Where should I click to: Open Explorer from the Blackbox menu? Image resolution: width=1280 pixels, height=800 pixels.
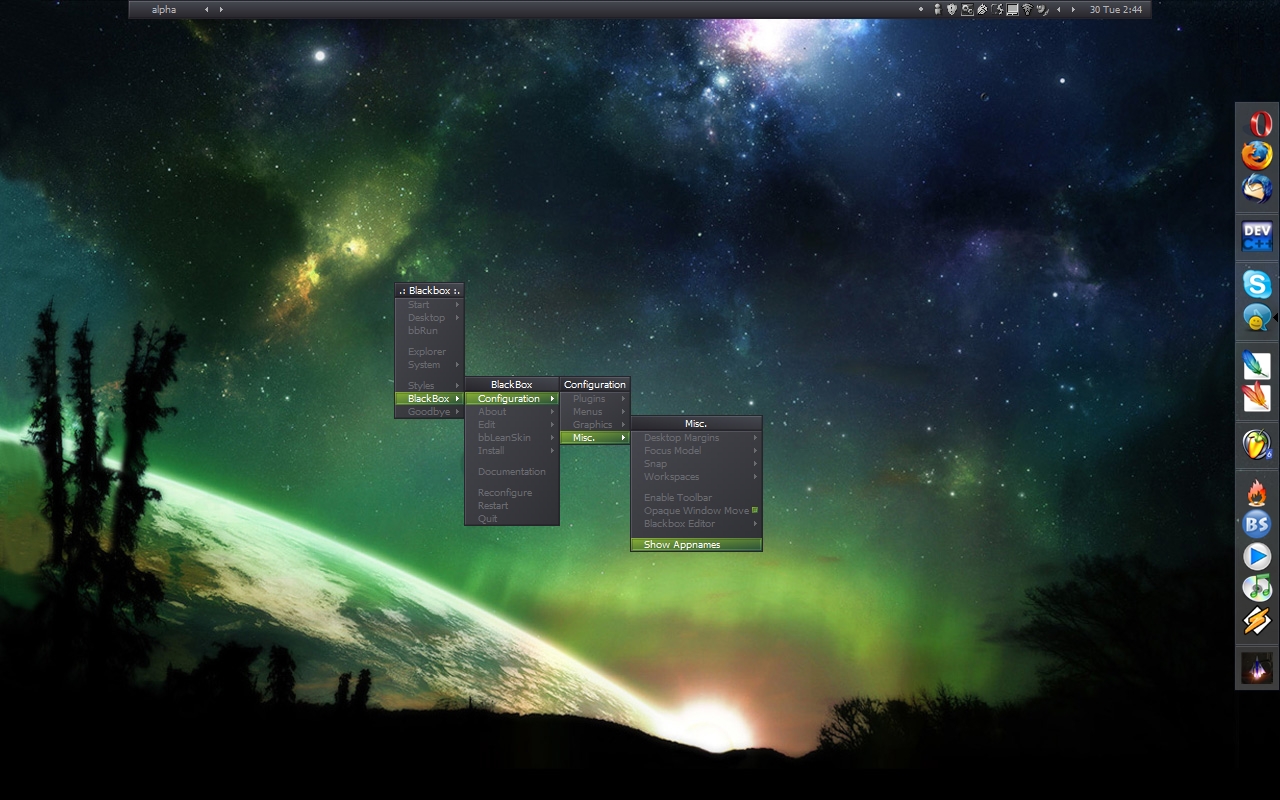430,352
